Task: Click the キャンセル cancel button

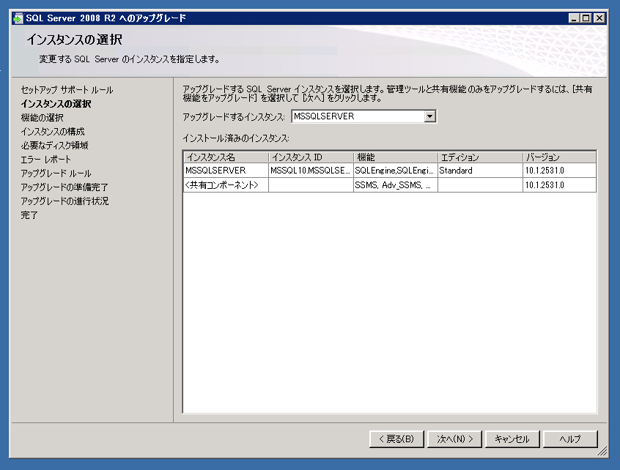Action: 512,439
